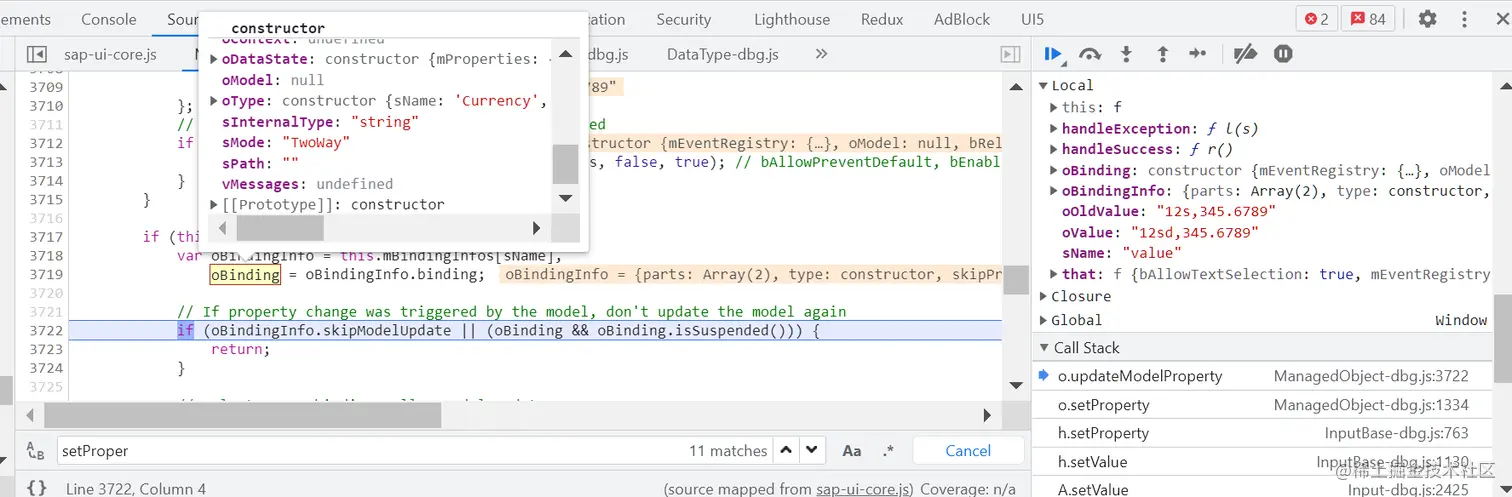Select o.updateModelProperty call stack frame
1512x497 pixels.
pos(1264,376)
